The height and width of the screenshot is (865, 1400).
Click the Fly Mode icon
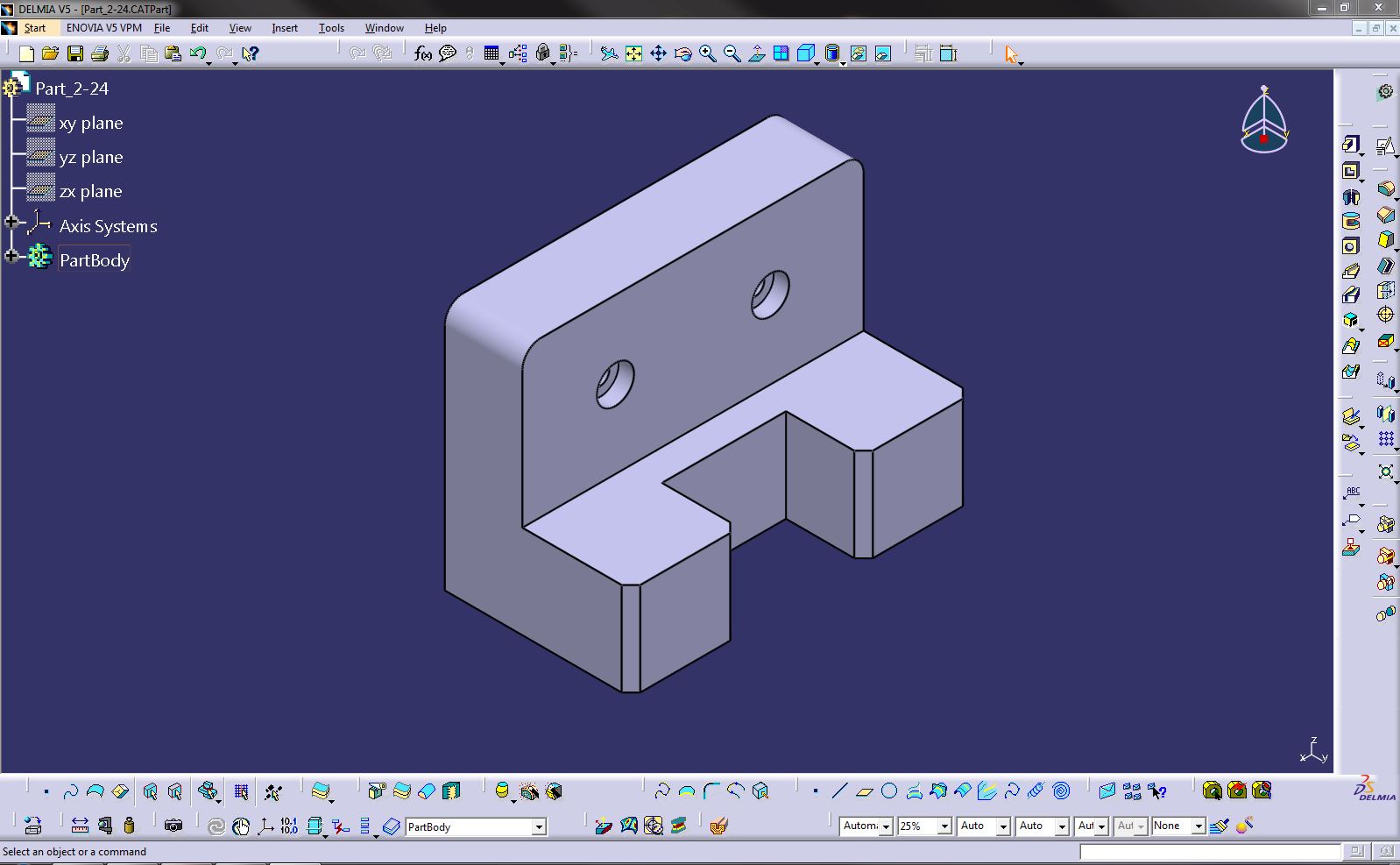pos(609,54)
